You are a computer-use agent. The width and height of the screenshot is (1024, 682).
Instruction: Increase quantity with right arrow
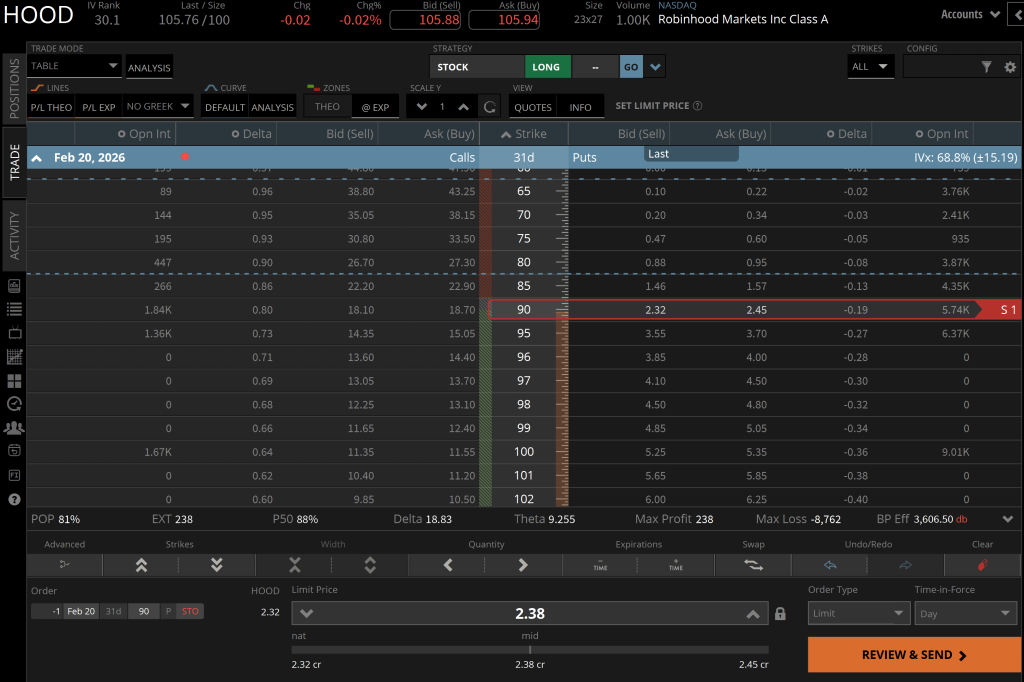point(522,565)
